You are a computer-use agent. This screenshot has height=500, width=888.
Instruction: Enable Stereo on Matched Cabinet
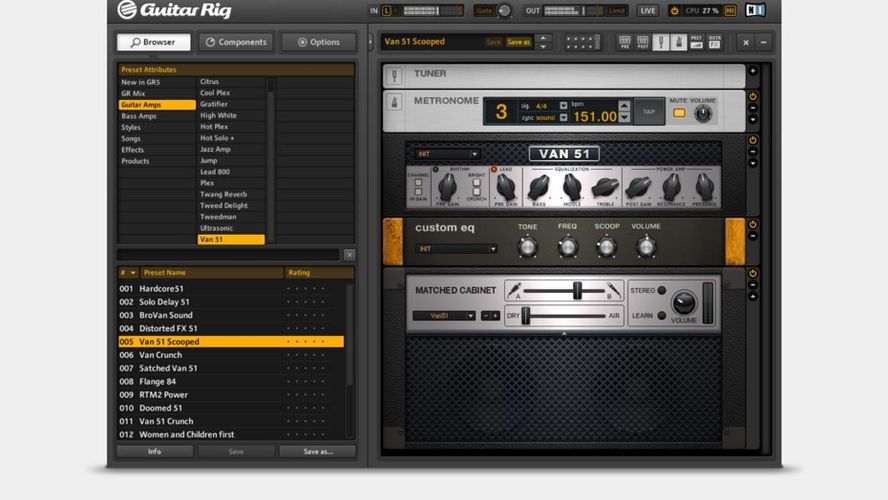click(661, 290)
